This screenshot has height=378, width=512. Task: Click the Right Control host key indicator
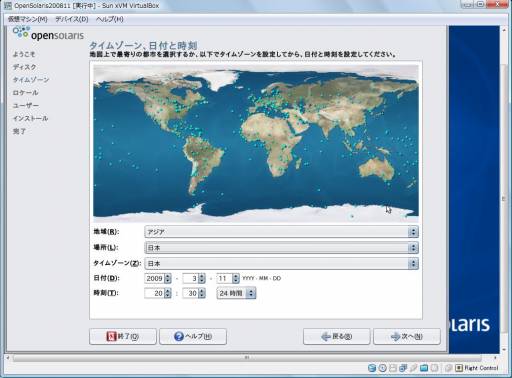(x=477, y=368)
